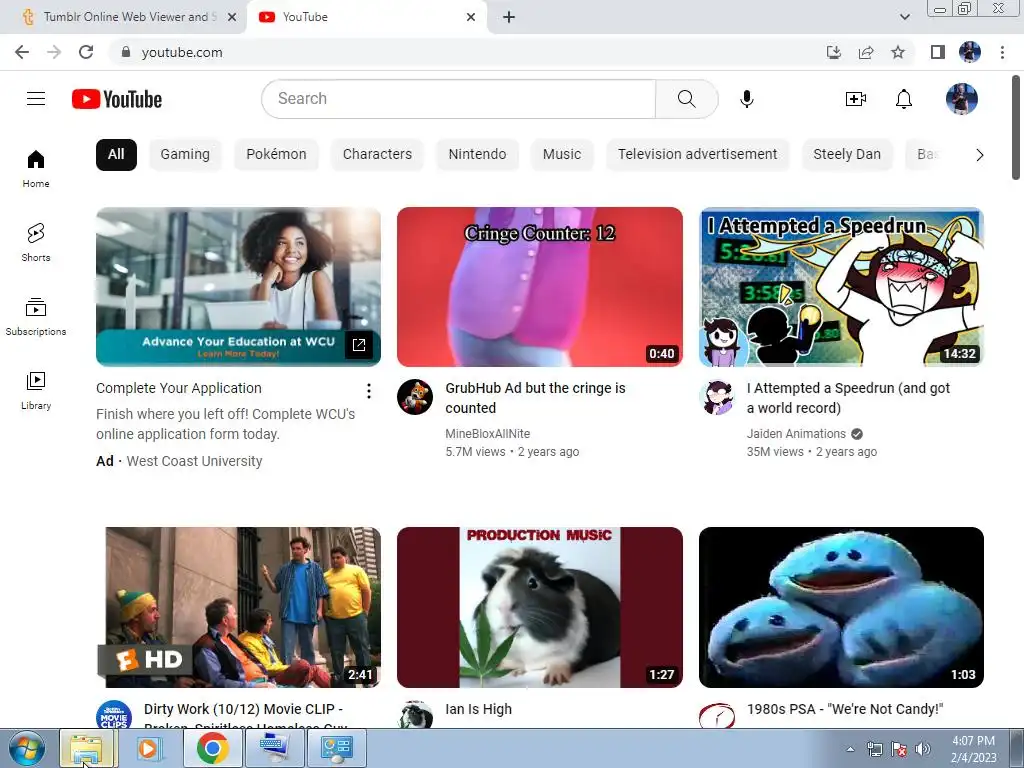Open the Create video camera icon
This screenshot has width=1024, height=768.
[856, 99]
